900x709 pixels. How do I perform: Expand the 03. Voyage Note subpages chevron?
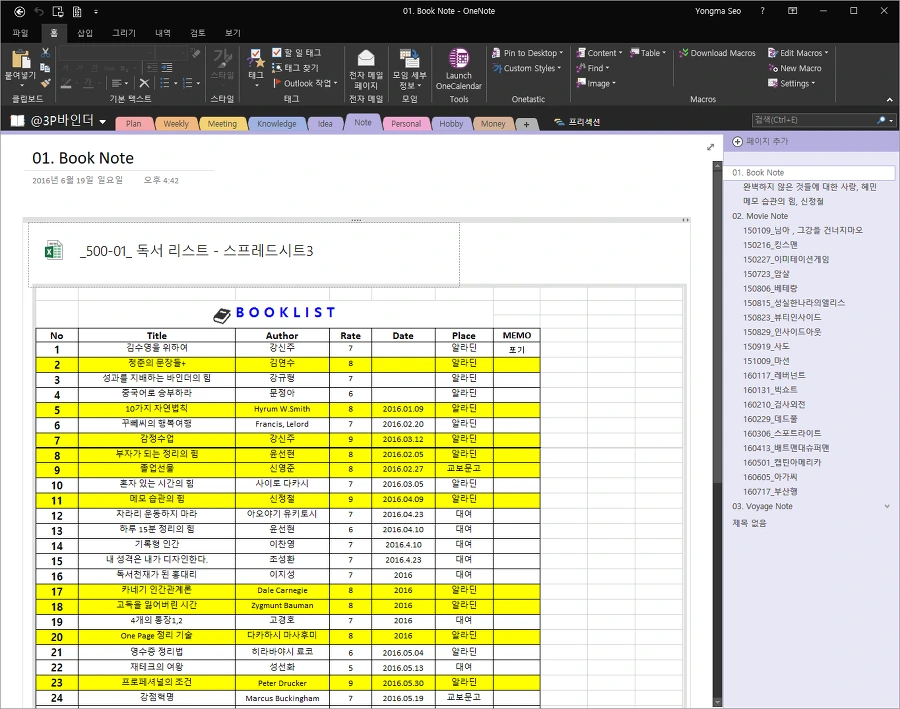coord(887,506)
